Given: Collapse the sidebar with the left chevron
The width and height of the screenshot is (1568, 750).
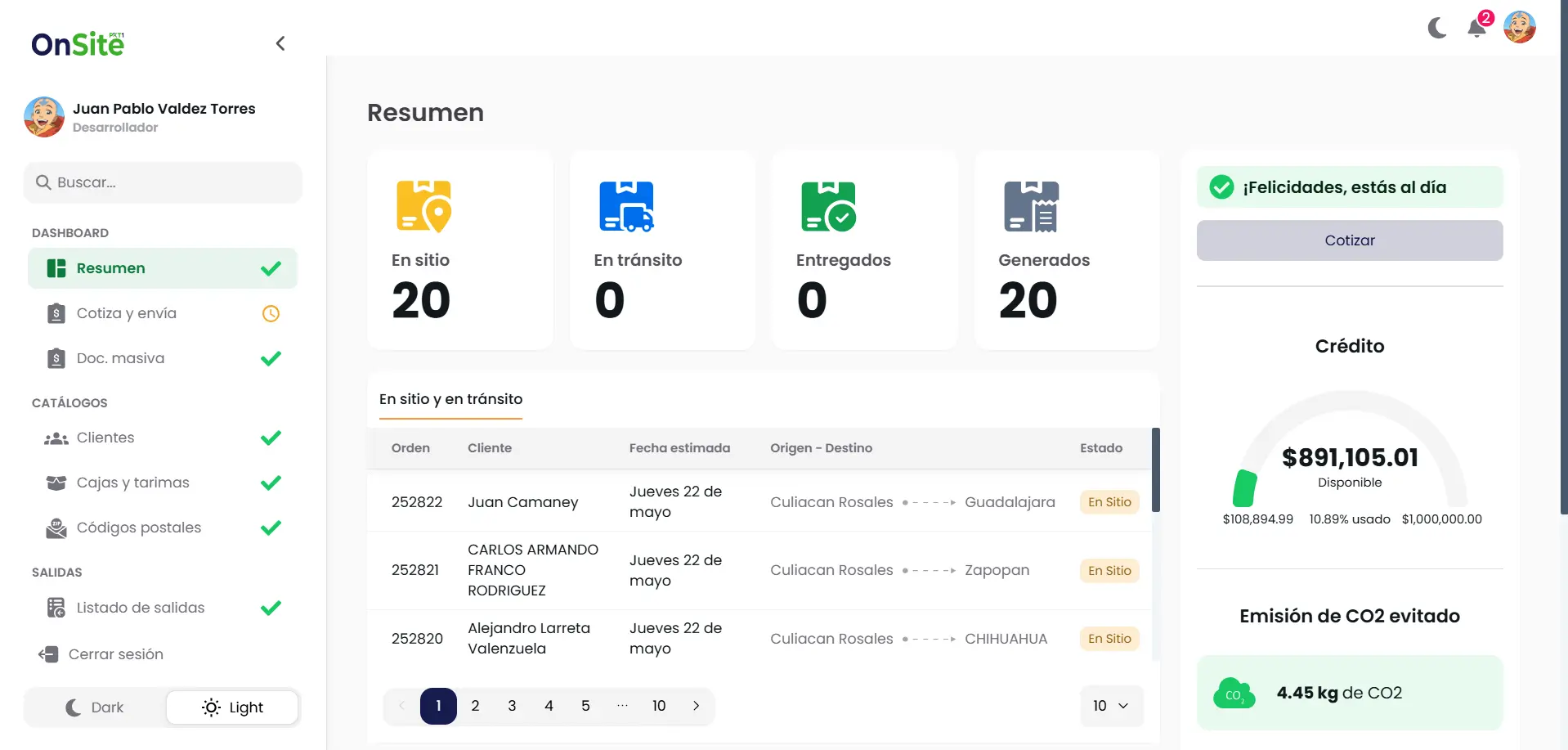Looking at the screenshot, I should click(x=280, y=43).
